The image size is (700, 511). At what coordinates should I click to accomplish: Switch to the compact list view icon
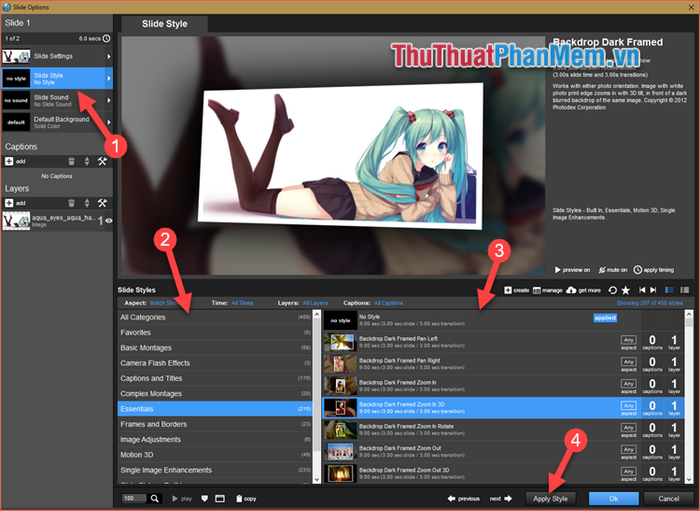pyautogui.click(x=684, y=290)
